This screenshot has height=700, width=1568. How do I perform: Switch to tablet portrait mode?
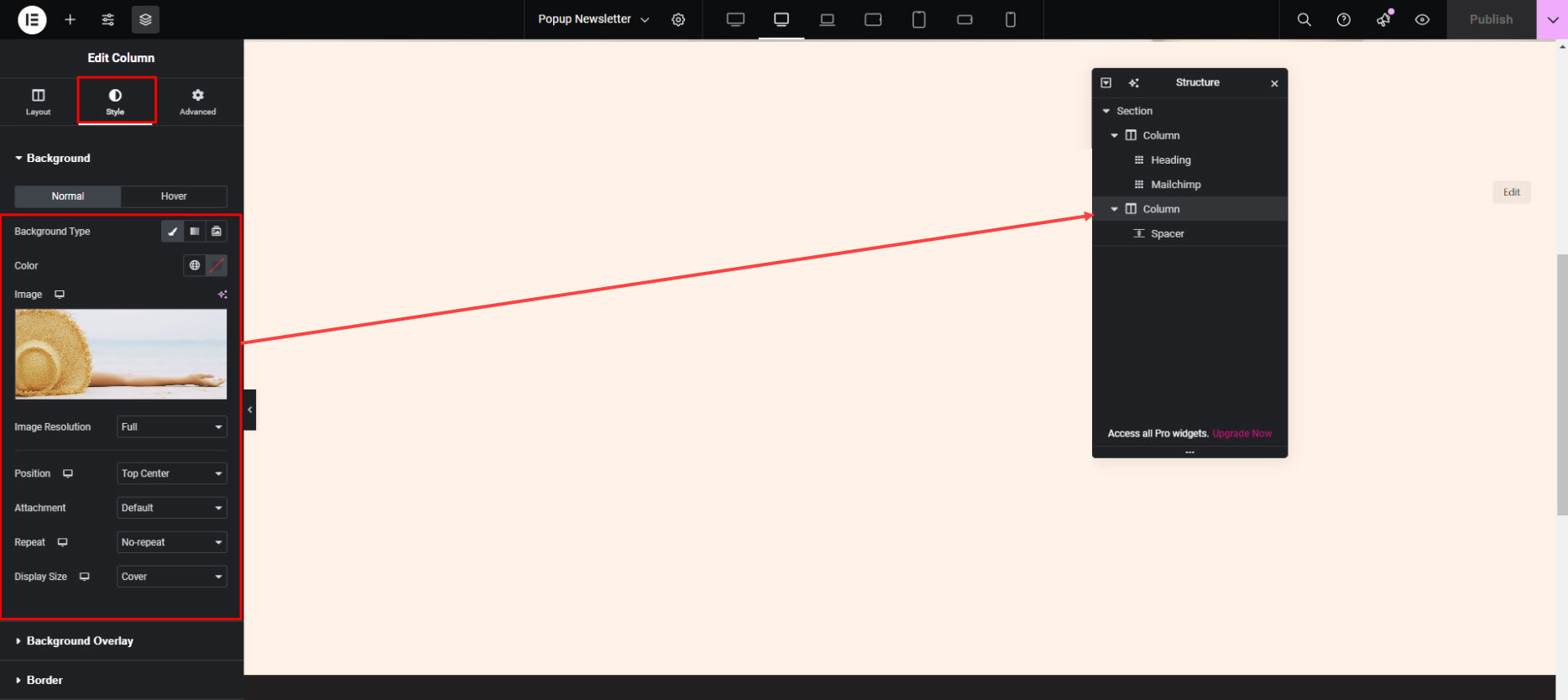click(x=919, y=19)
